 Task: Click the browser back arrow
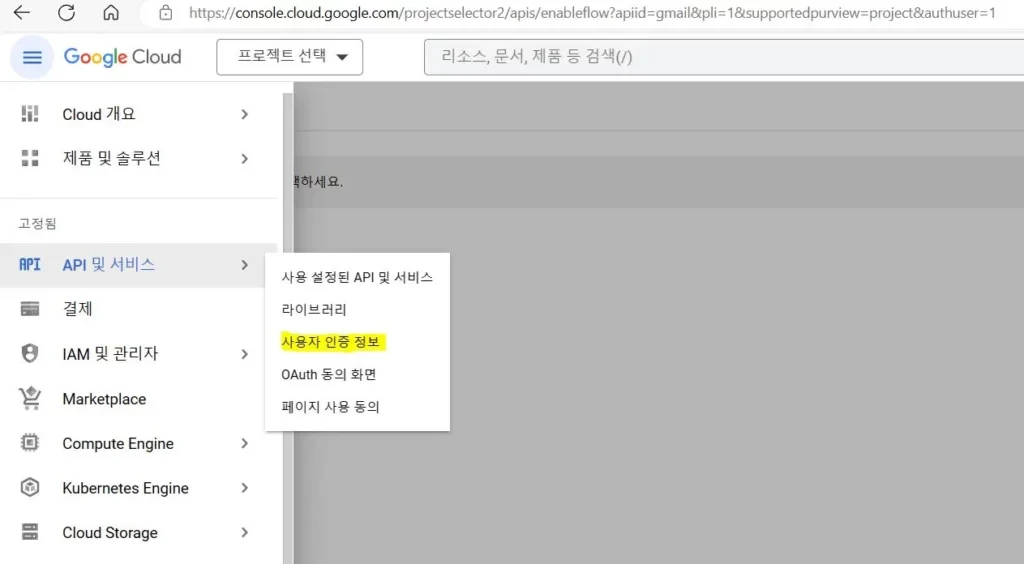22,12
